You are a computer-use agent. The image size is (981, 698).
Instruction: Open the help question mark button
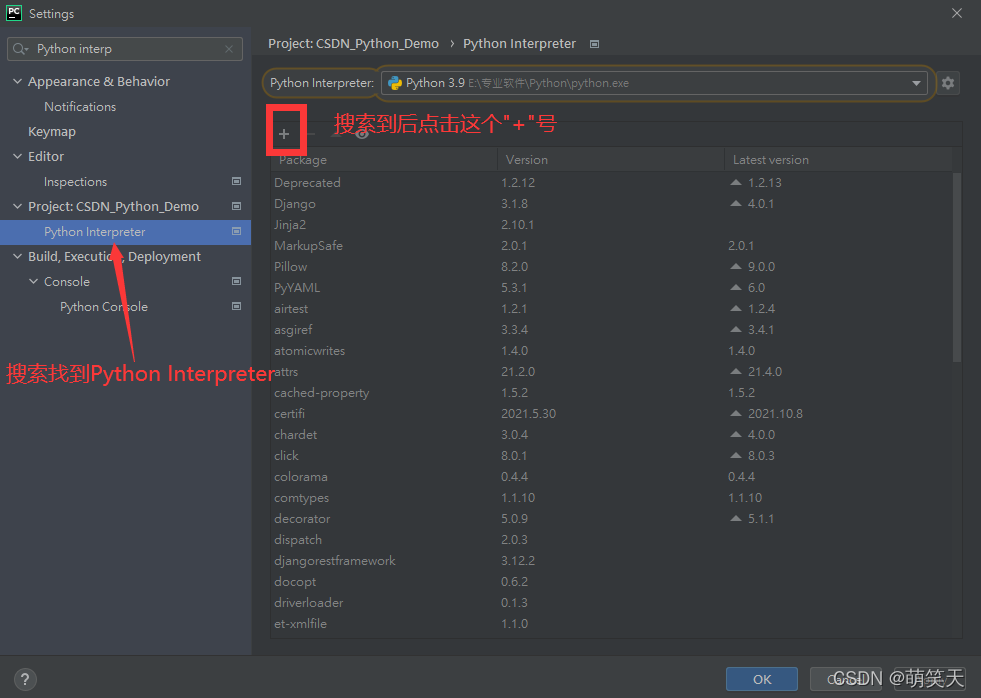(25, 679)
